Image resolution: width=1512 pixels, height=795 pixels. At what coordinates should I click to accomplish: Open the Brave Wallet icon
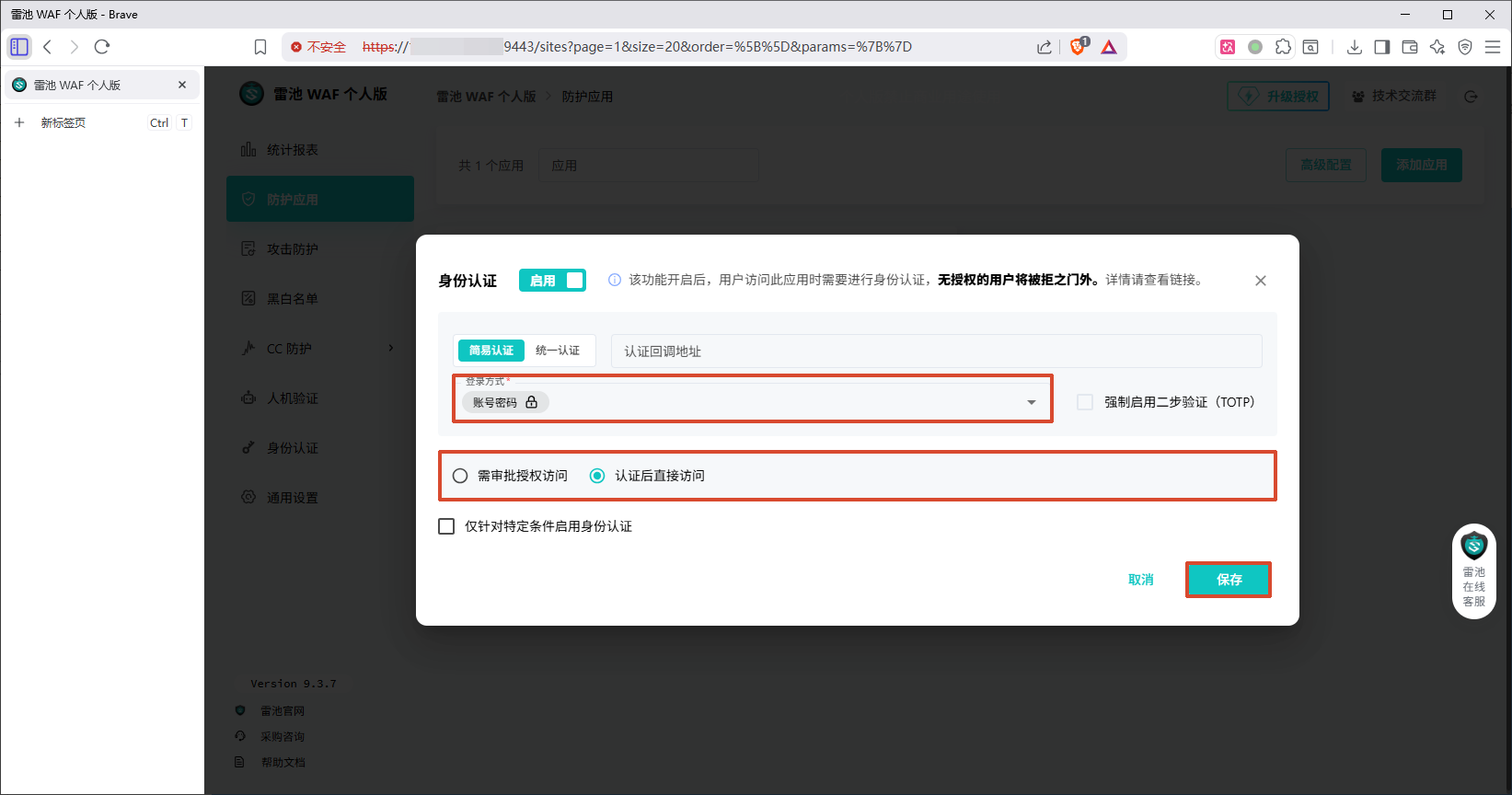tap(1410, 47)
